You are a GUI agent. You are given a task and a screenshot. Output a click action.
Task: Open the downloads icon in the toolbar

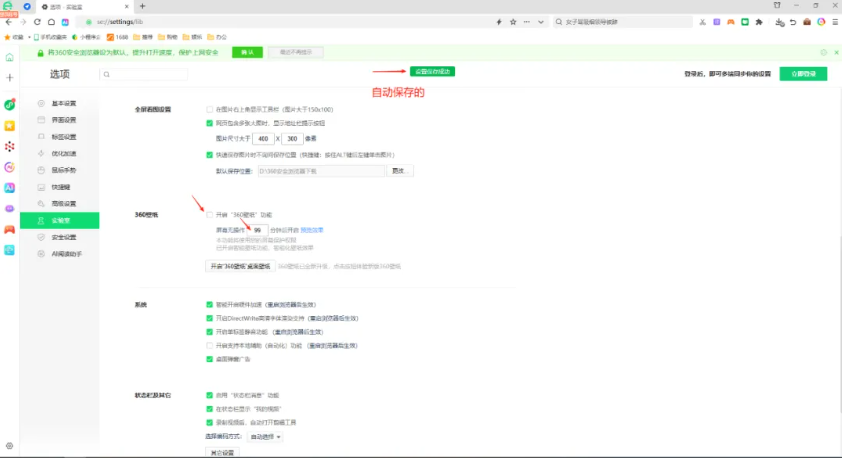coord(780,22)
